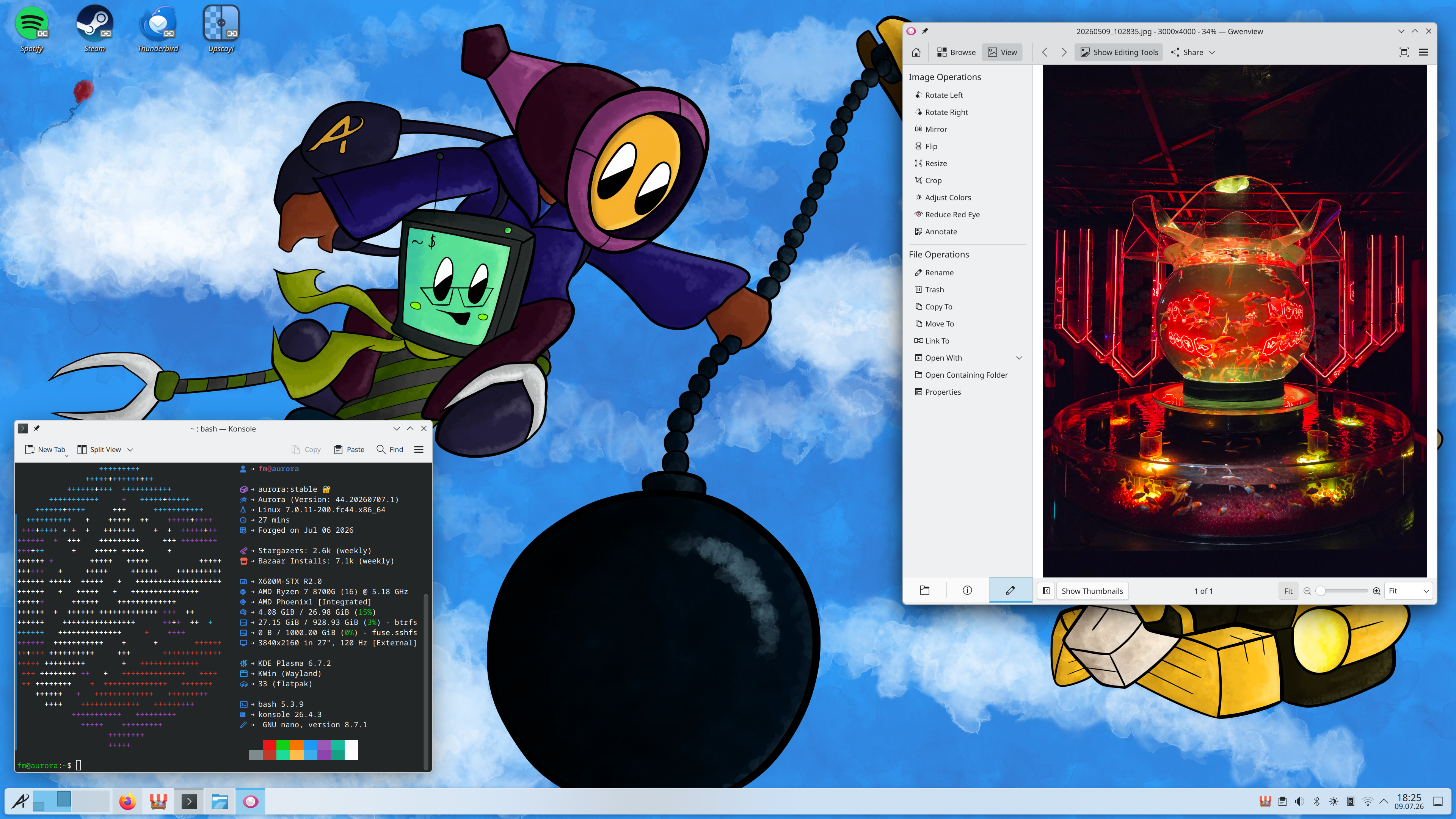This screenshot has width=1456, height=819.
Task: Open Split View dropdown arrow in Konsole
Action: click(130, 449)
